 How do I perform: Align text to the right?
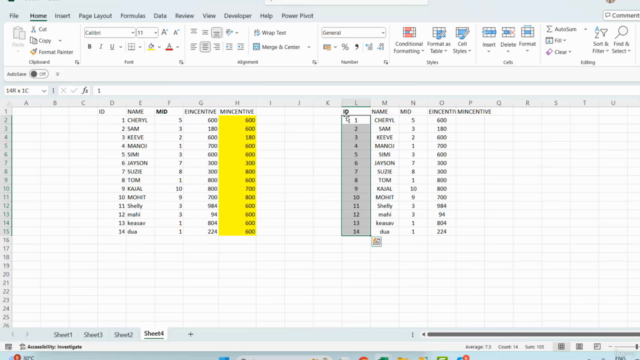[217, 47]
